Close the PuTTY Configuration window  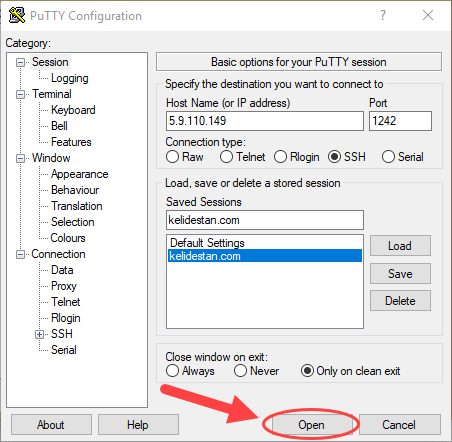[x=428, y=15]
